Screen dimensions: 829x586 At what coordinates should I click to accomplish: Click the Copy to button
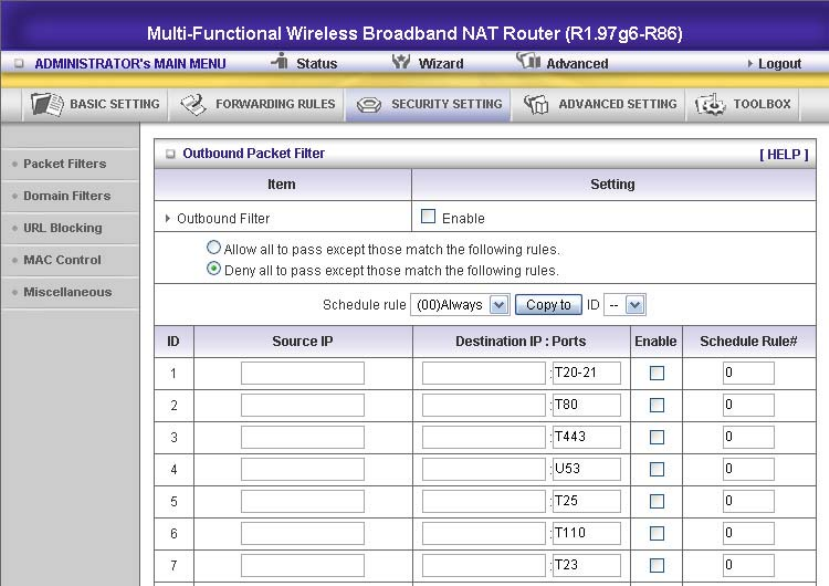point(548,305)
